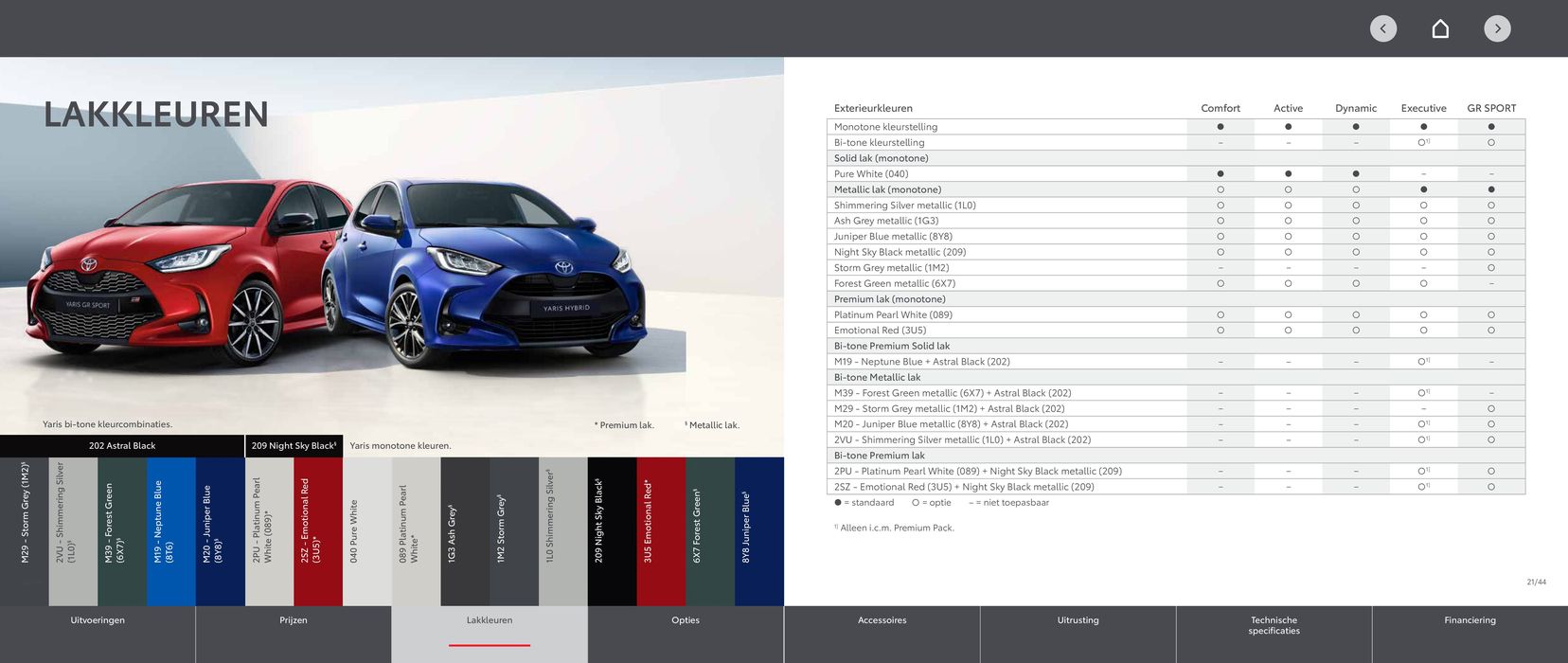Select the M19 Neptune Blue swatch
The width and height of the screenshot is (1568, 663).
[x=171, y=530]
